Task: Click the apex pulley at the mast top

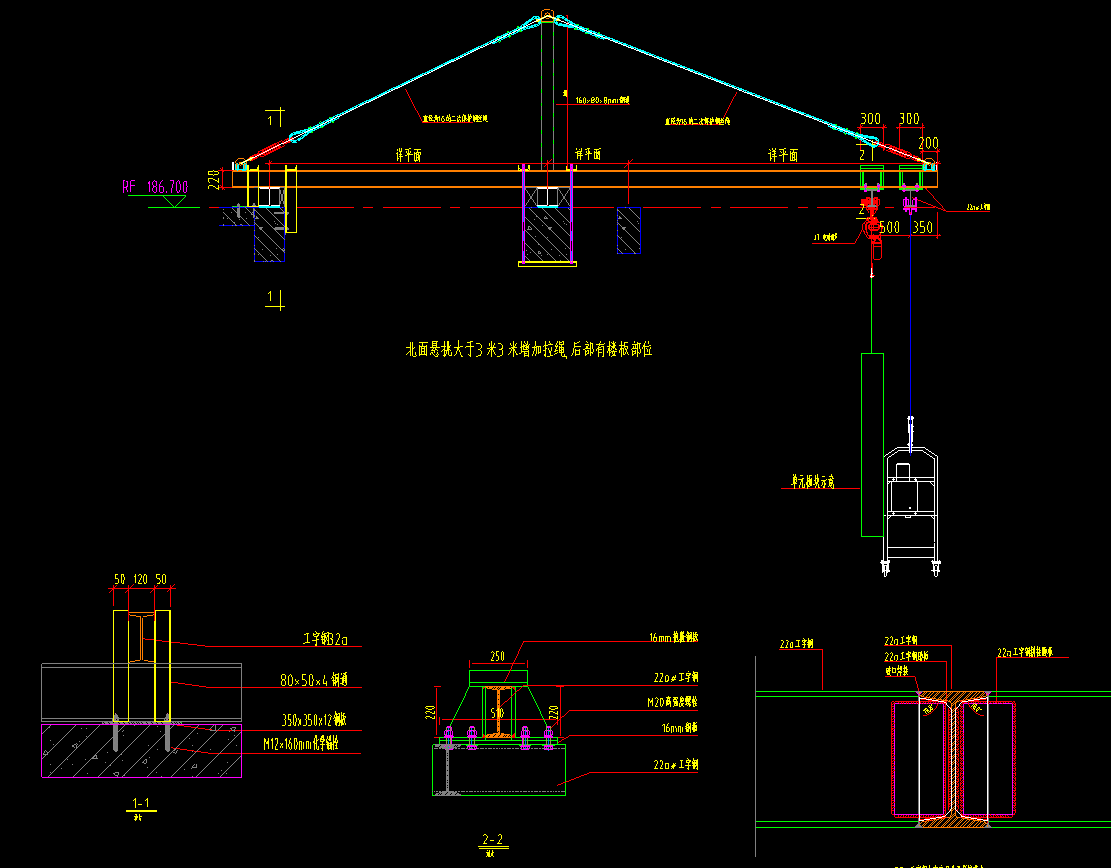Action: (547, 16)
